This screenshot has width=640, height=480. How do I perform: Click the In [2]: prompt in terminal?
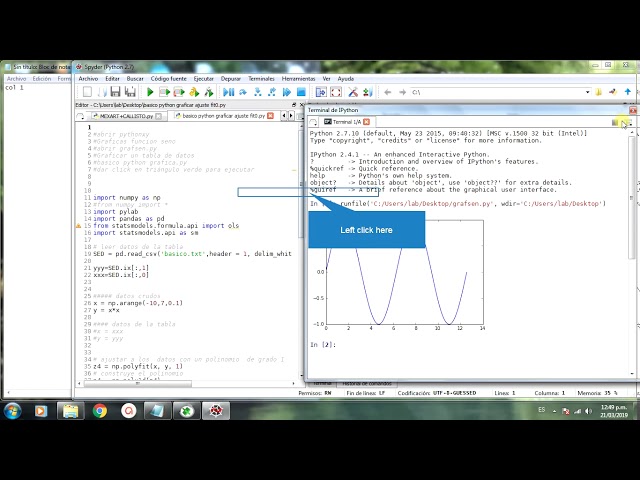click(x=323, y=345)
